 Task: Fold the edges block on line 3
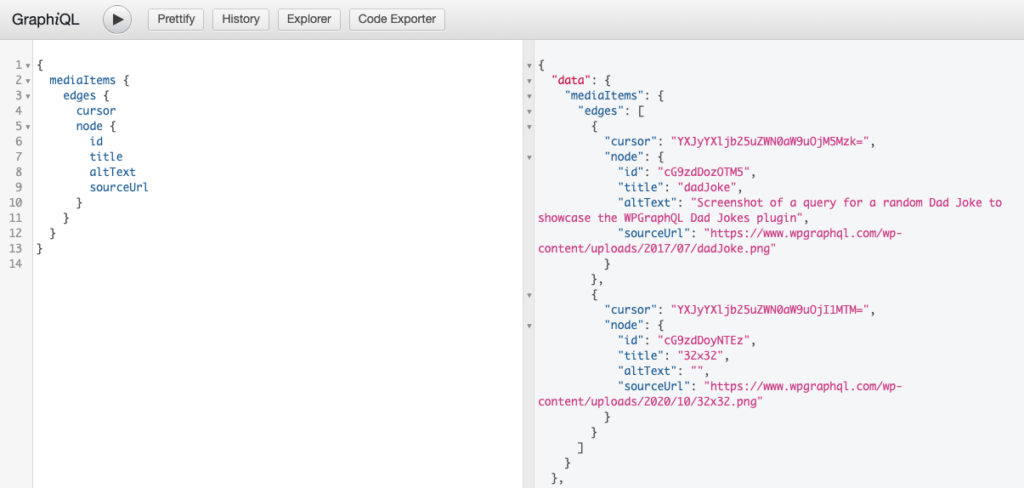tap(28, 96)
